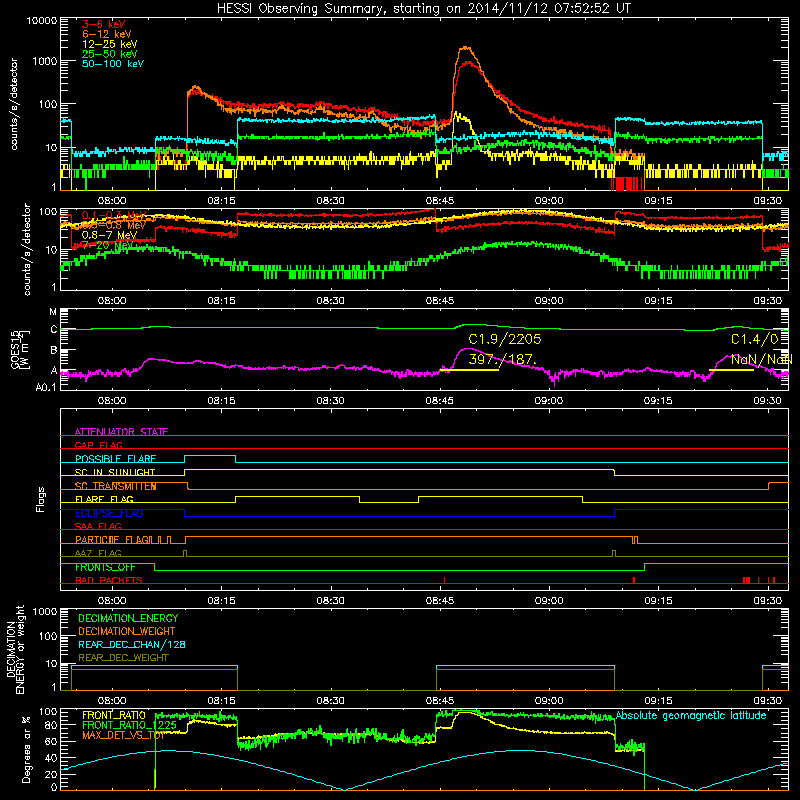Screen dimensions: 800x800
Task: Select the SAA_FLAG label
Action: pos(98,526)
